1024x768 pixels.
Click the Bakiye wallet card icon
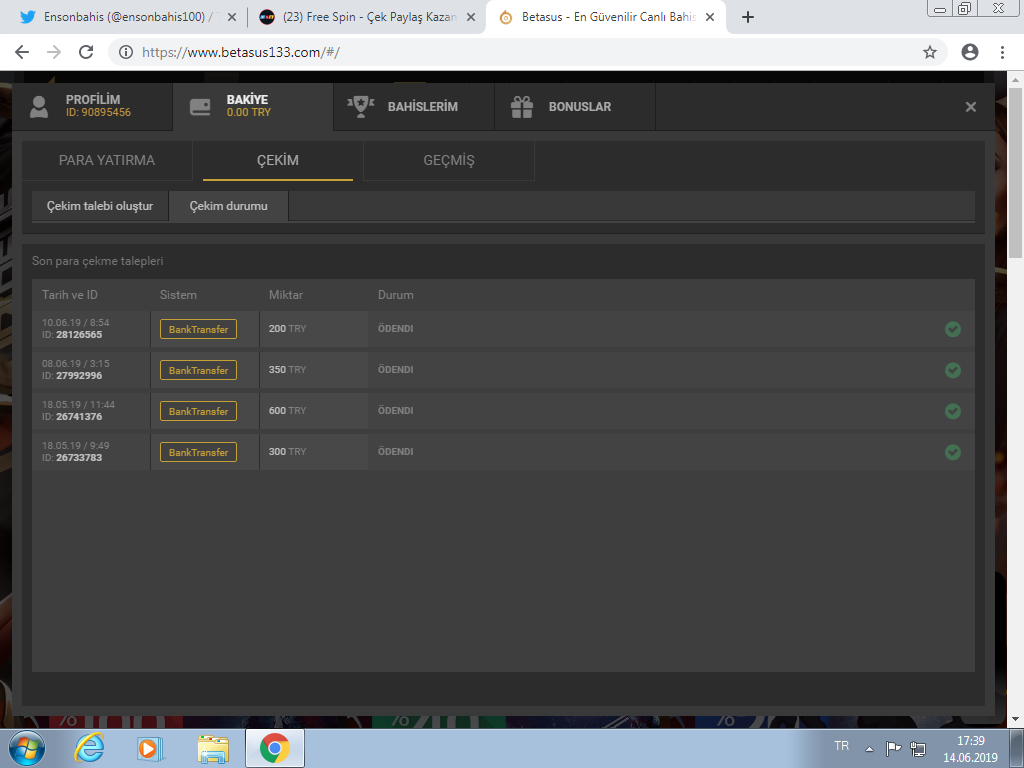pos(200,106)
